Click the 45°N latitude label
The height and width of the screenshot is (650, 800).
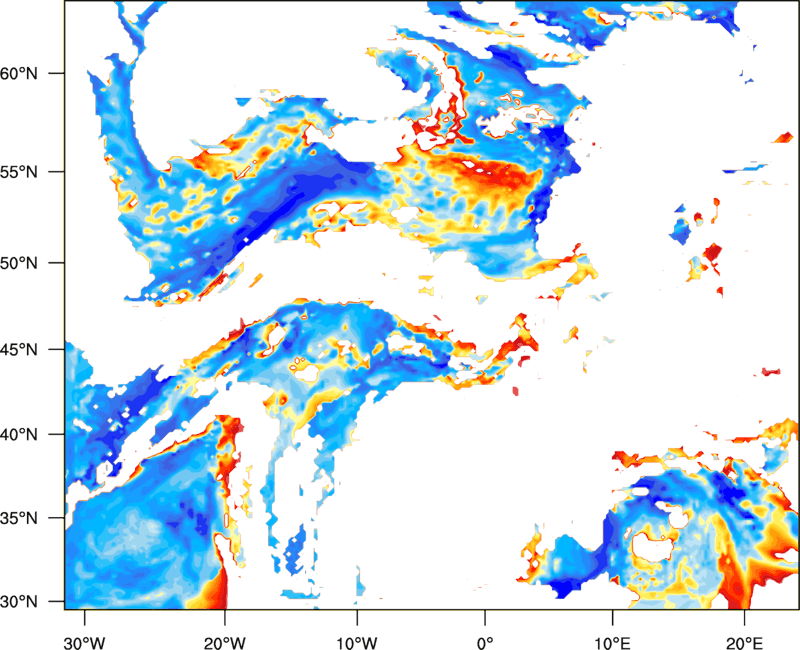[x=18, y=349]
